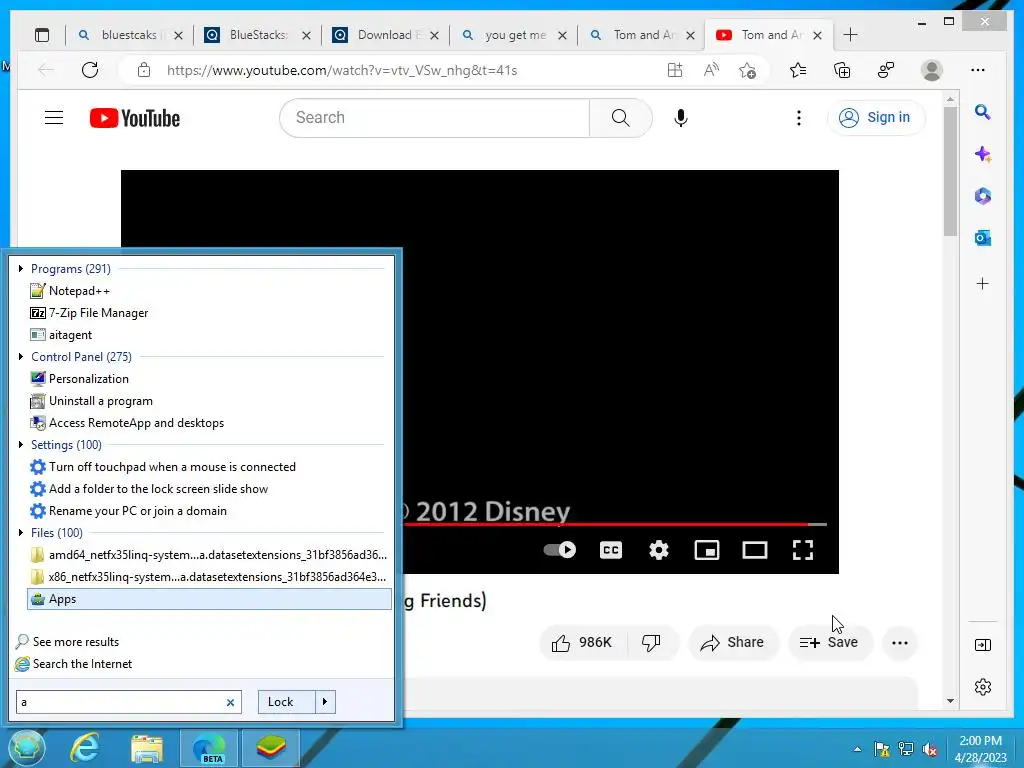Switch to theater mode
Image resolution: width=1024 pixels, height=768 pixels.
pos(755,550)
